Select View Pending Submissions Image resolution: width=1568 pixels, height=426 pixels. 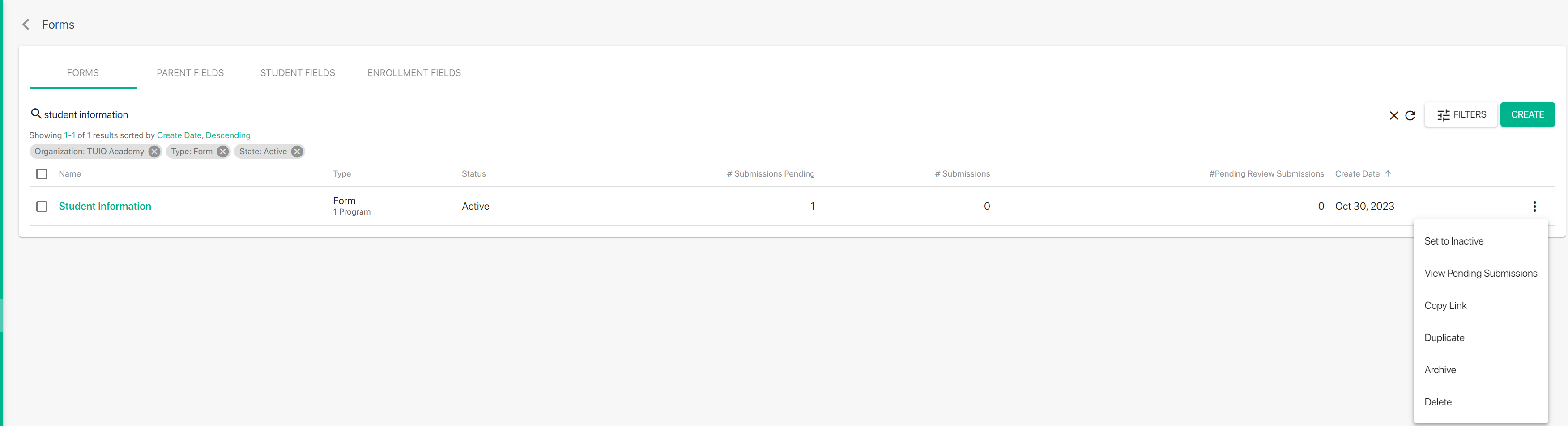pyautogui.click(x=1480, y=274)
